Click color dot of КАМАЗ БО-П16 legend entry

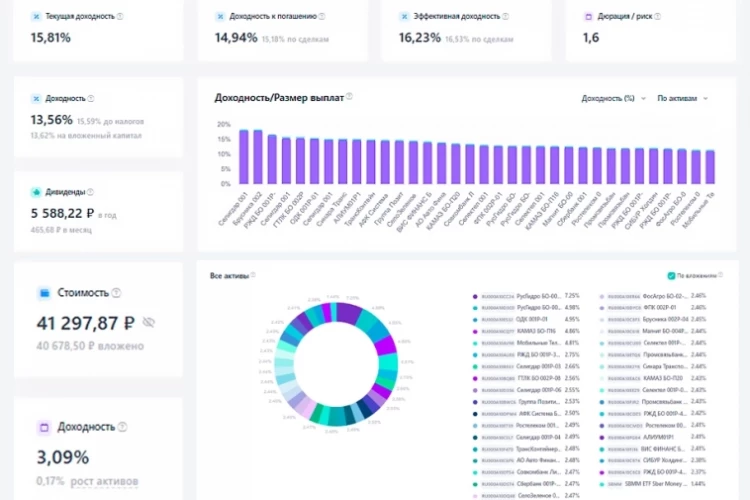(475, 332)
